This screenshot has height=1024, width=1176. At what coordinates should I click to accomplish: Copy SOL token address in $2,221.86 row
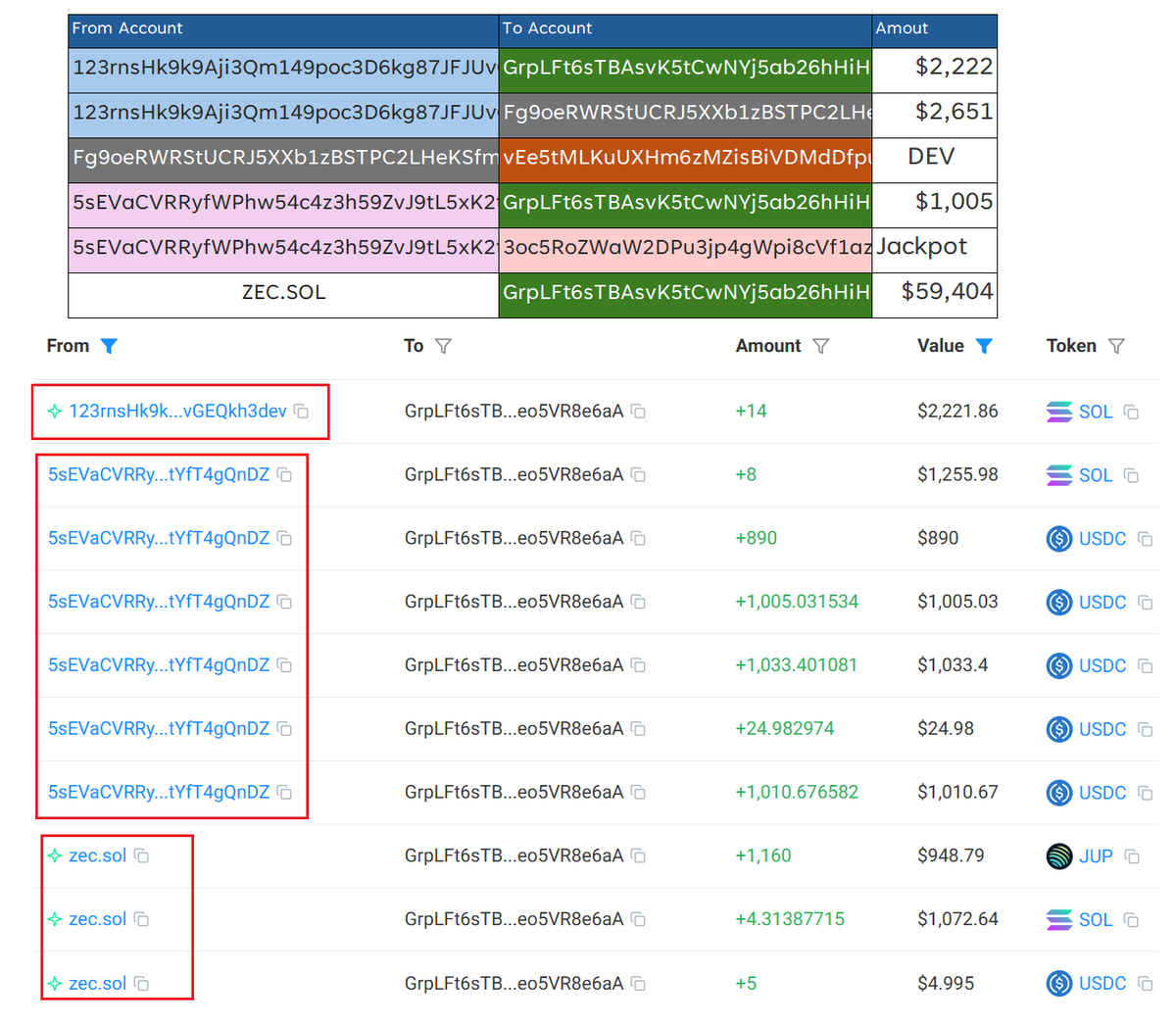click(x=1131, y=413)
